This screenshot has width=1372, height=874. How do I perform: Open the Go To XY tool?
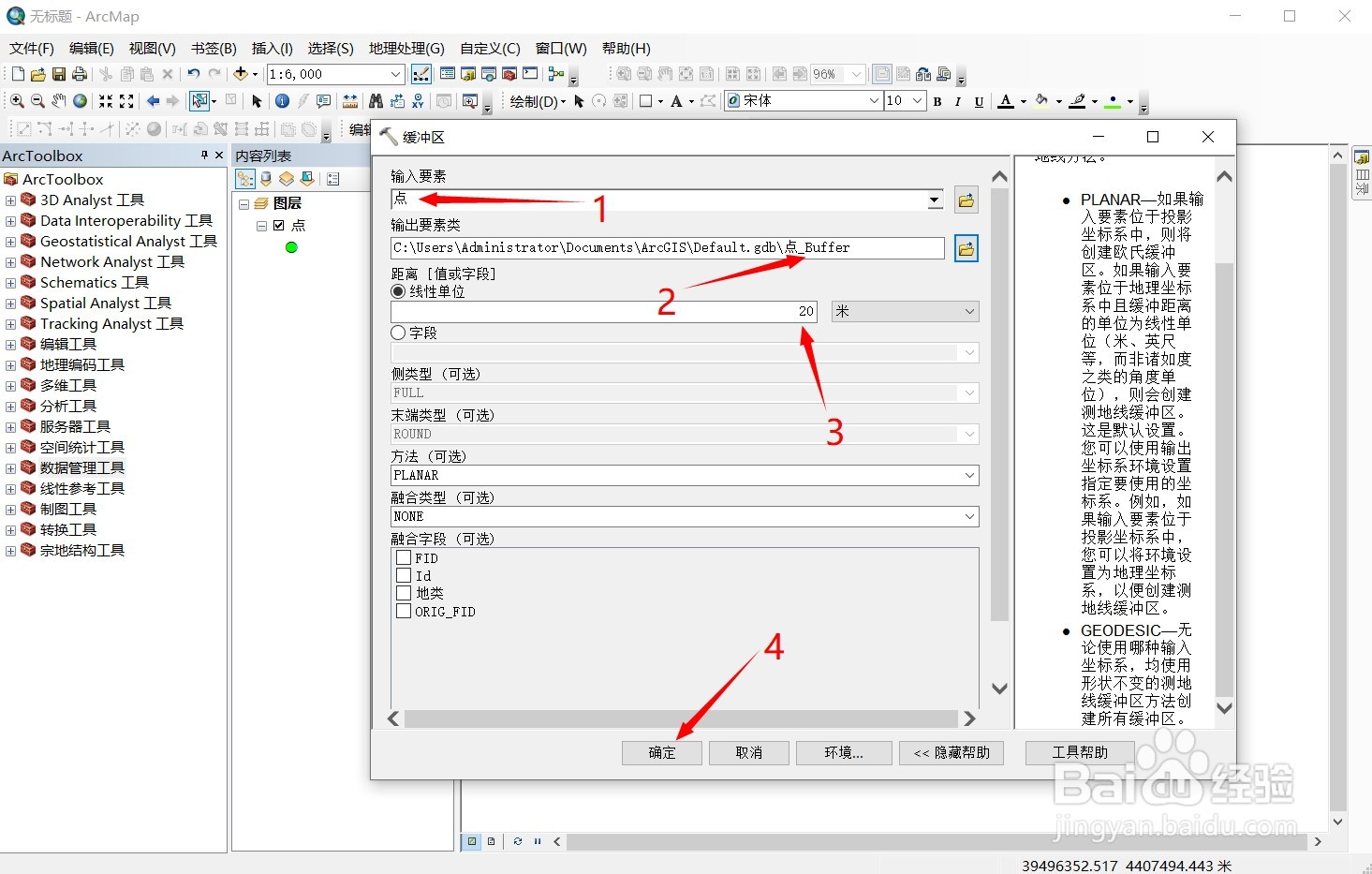418,101
